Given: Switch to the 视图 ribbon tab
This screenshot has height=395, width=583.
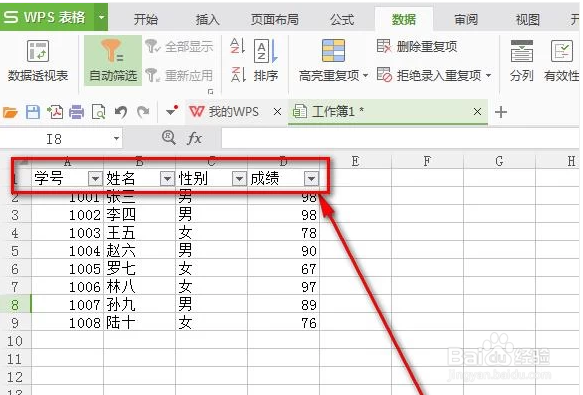Looking at the screenshot, I should tap(527, 19).
